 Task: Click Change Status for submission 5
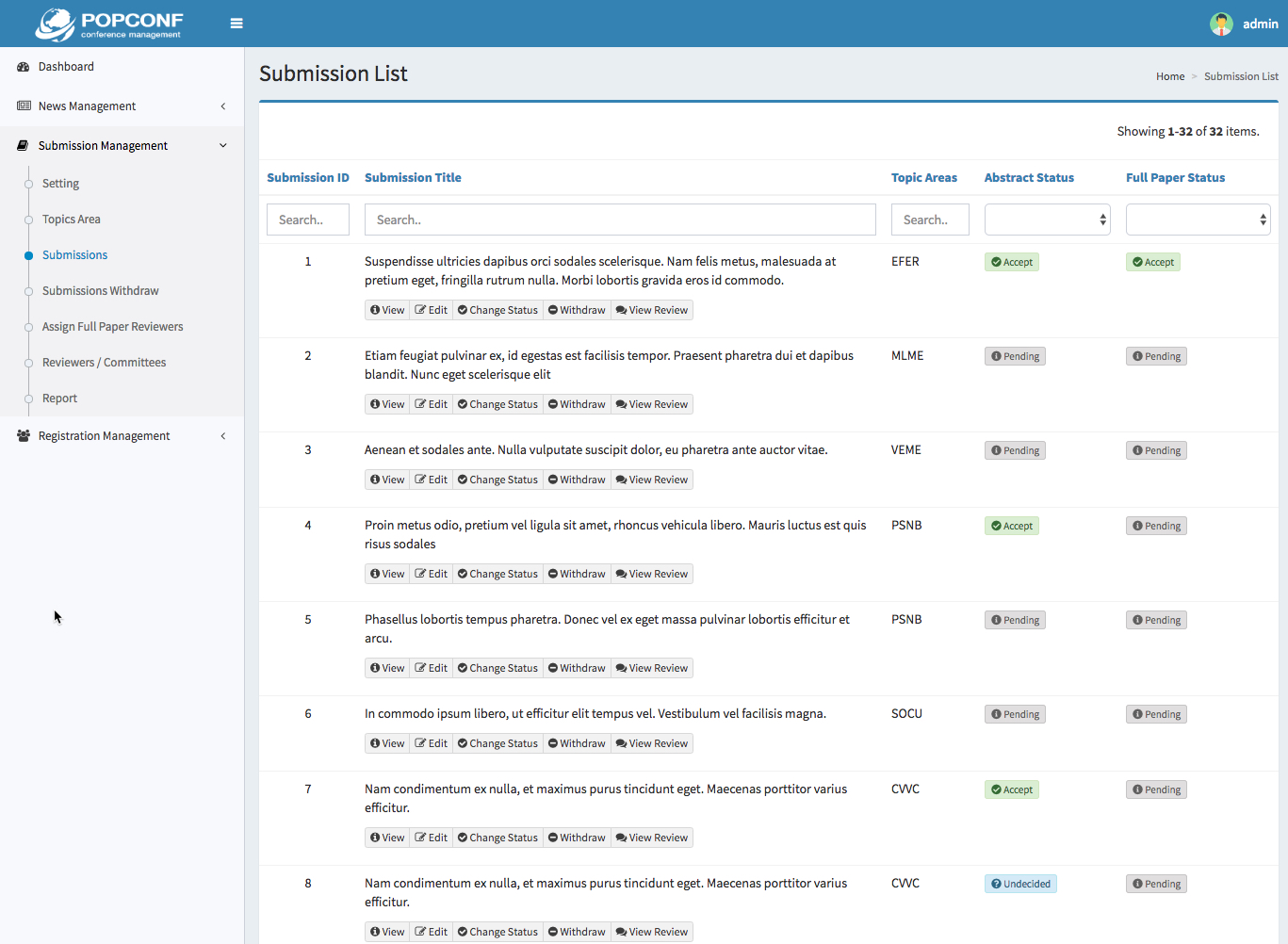click(x=497, y=668)
